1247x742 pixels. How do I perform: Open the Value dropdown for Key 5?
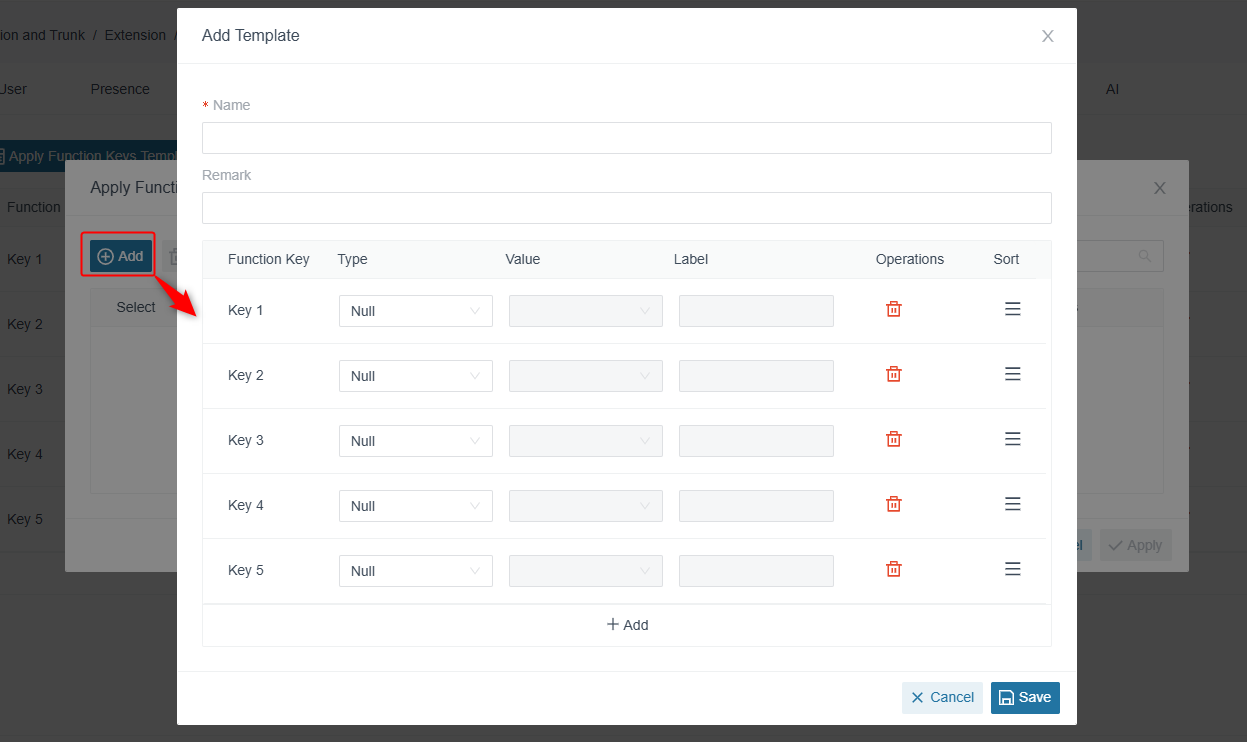pos(586,571)
